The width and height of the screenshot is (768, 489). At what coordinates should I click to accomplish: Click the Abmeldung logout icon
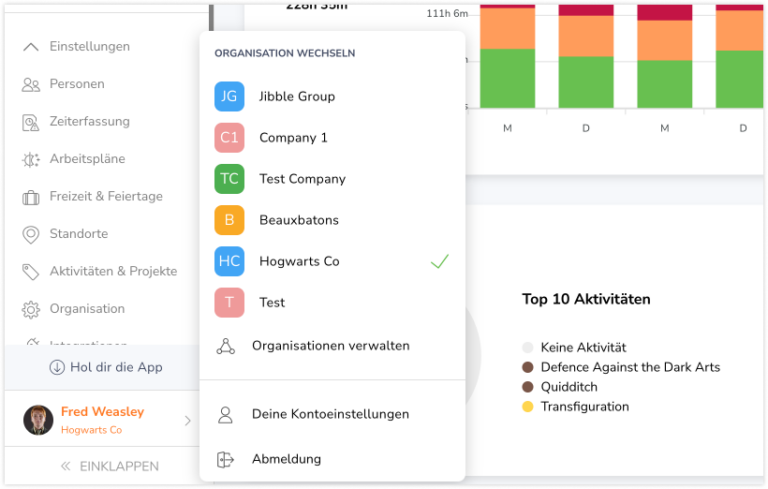(226, 459)
